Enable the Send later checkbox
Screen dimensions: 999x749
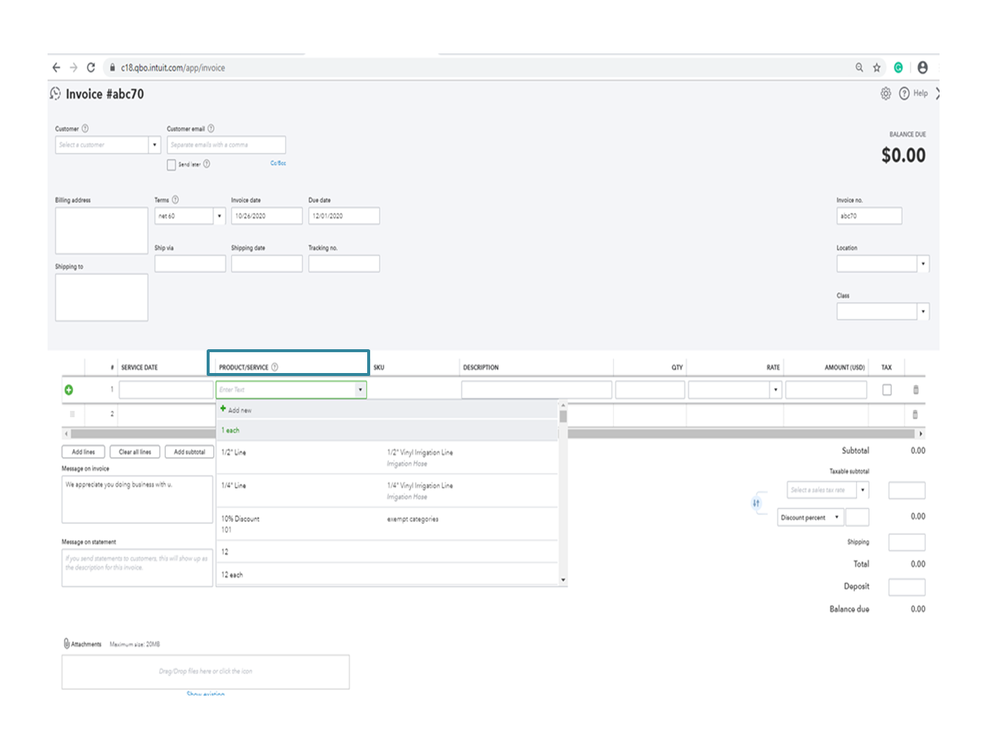pyautogui.click(x=172, y=165)
